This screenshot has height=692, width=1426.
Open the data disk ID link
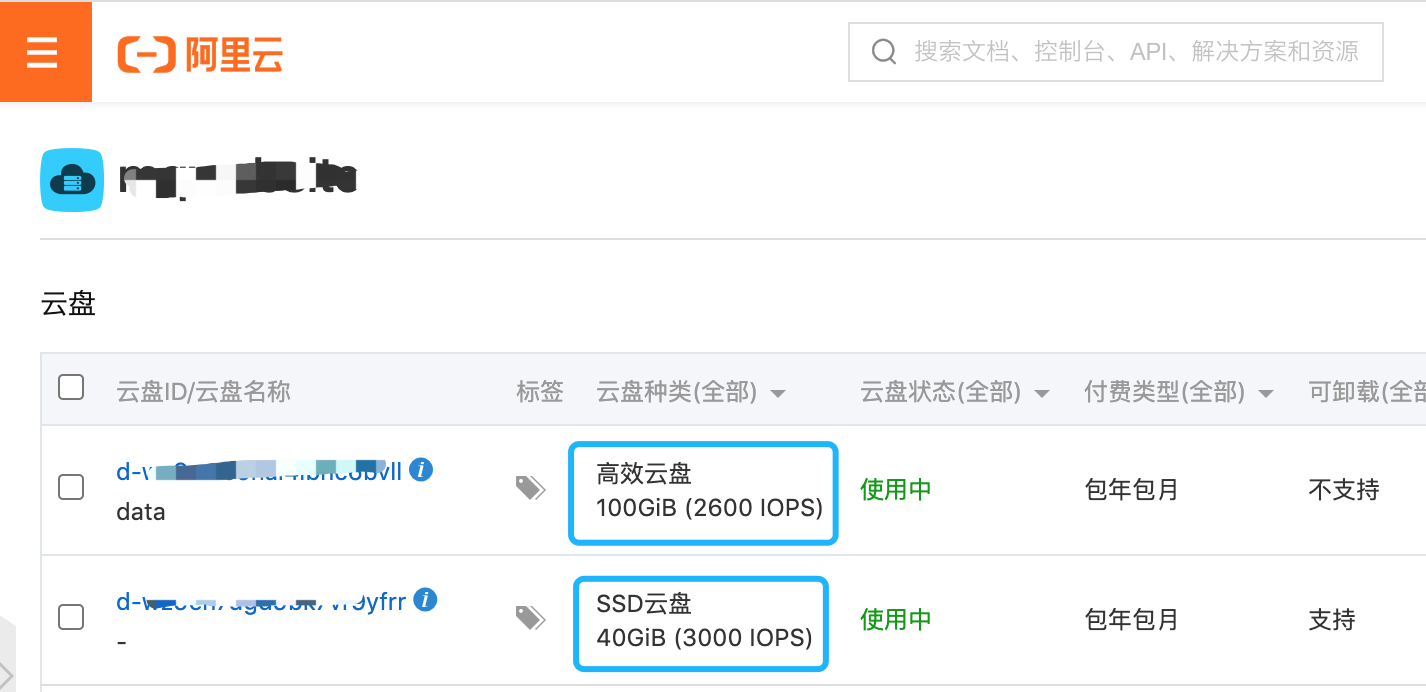point(260,471)
